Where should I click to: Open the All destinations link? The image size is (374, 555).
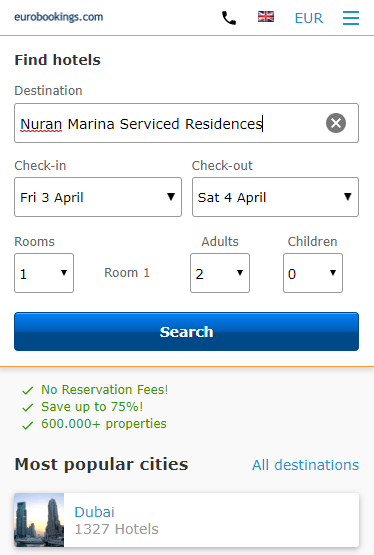pos(305,465)
